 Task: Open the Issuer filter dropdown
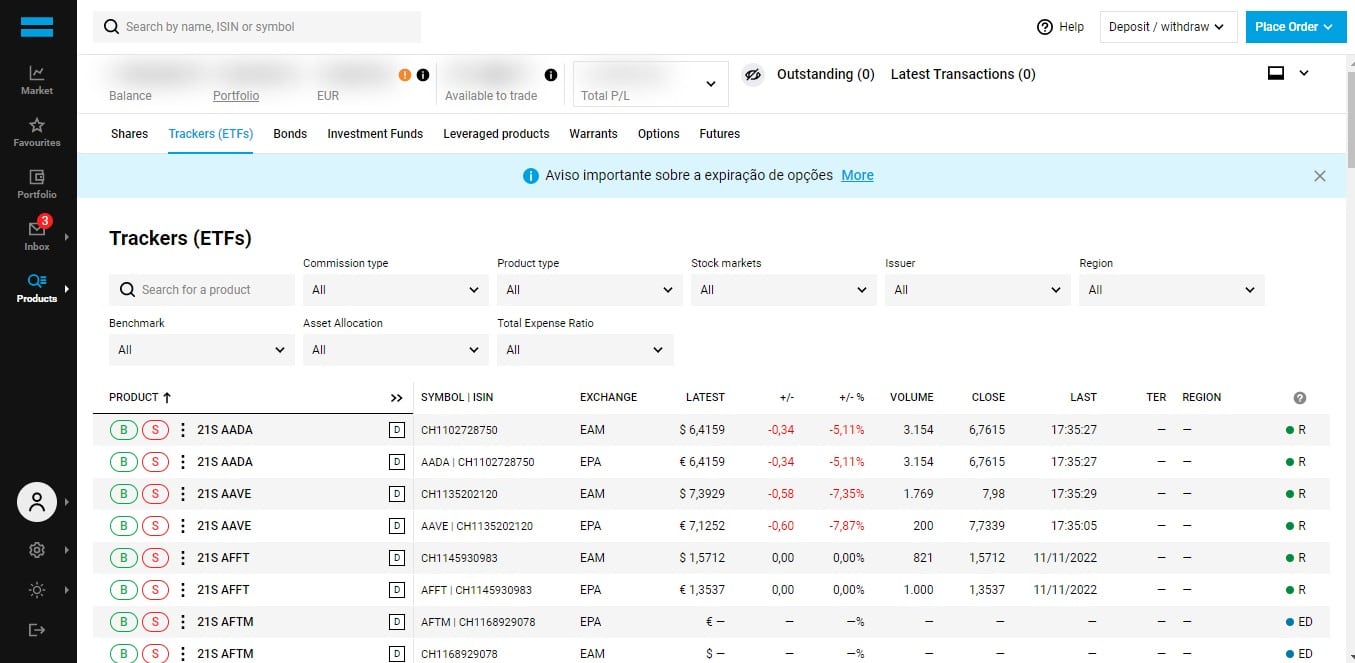(x=977, y=289)
